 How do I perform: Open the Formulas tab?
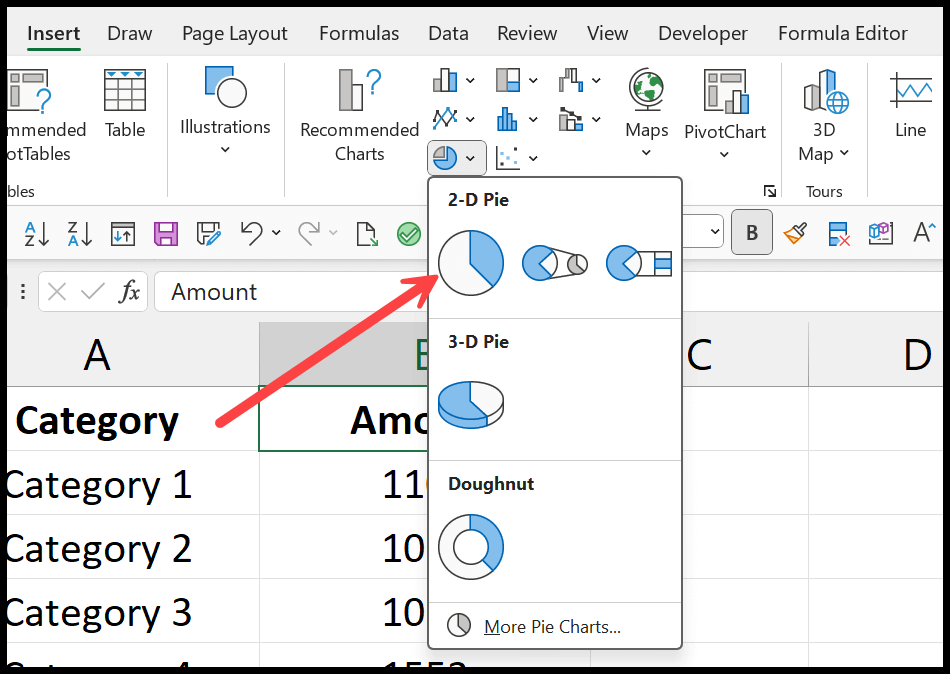(x=359, y=33)
